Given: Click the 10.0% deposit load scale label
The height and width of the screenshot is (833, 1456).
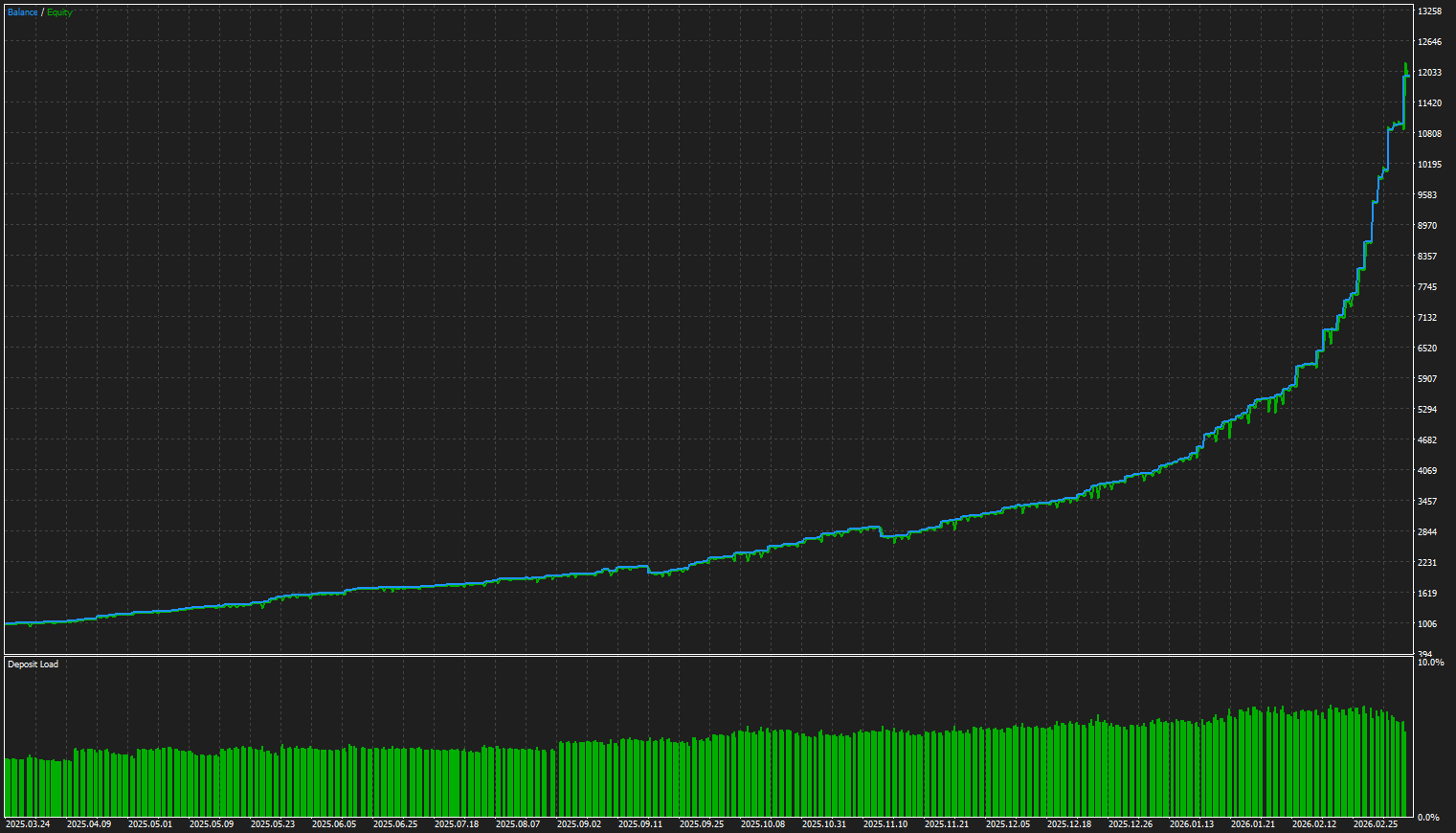Looking at the screenshot, I should [x=1430, y=663].
